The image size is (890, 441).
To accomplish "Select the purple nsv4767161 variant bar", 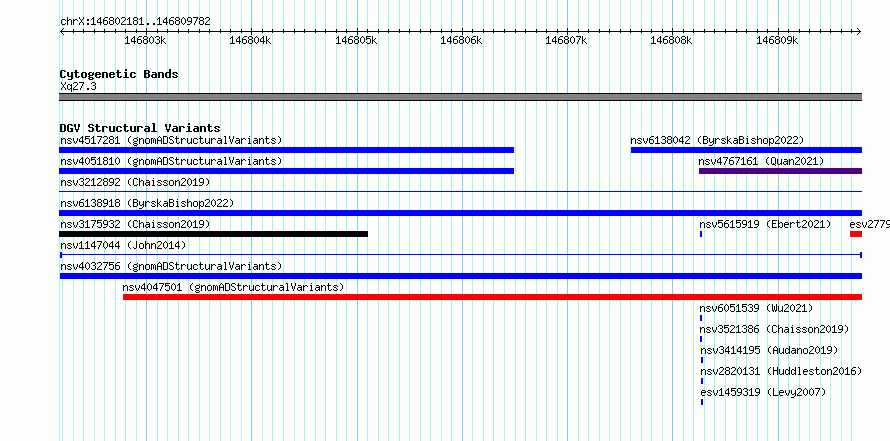I will pyautogui.click(x=780, y=171).
